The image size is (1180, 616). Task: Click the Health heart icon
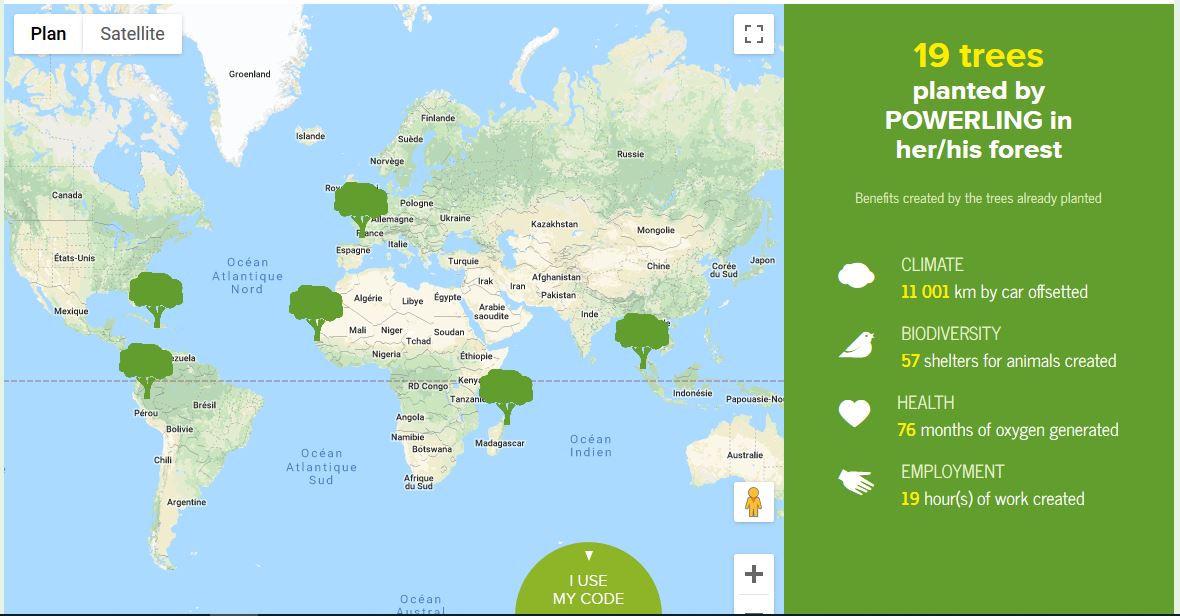pyautogui.click(x=855, y=413)
